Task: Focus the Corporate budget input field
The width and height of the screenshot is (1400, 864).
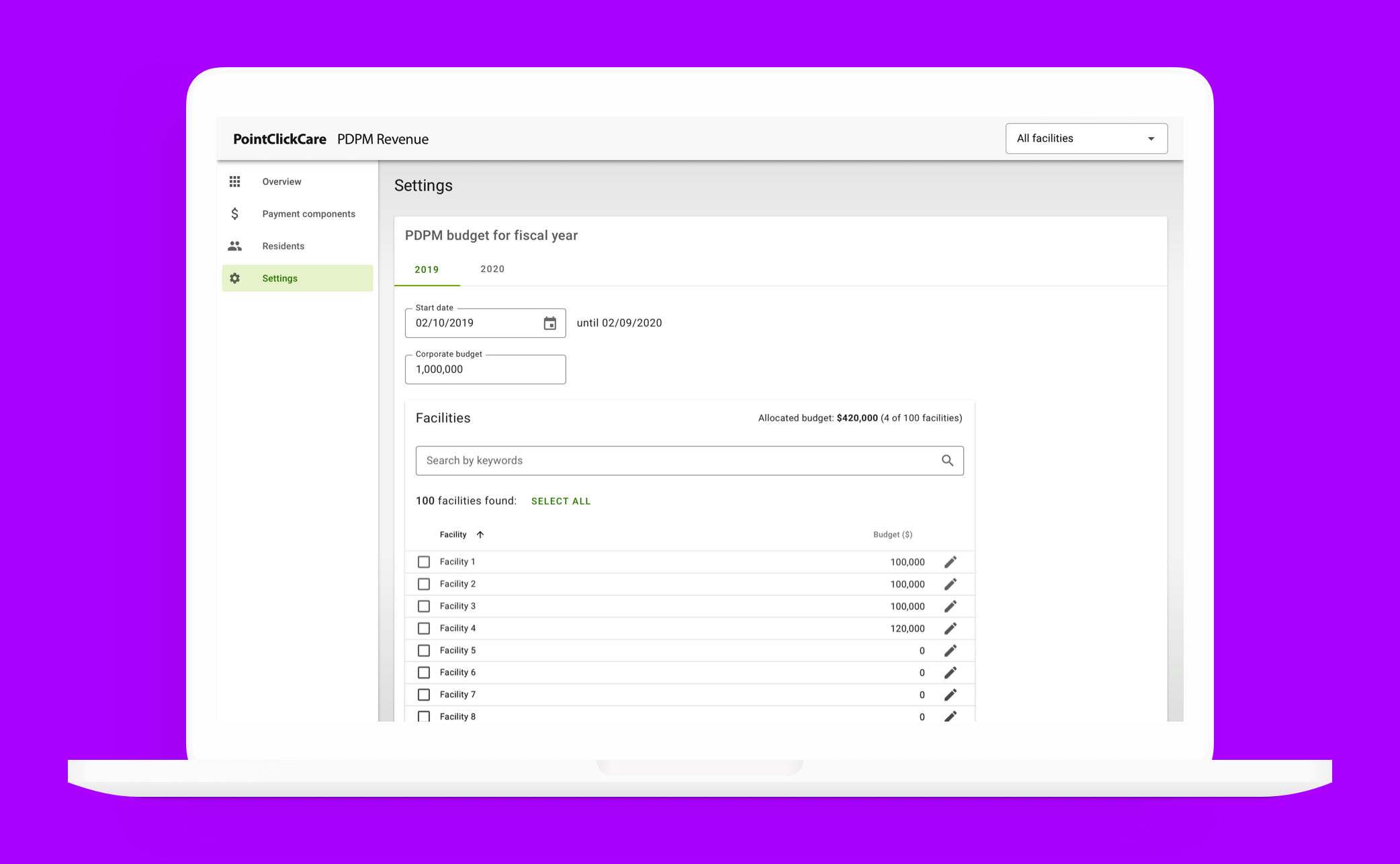Action: [x=486, y=370]
